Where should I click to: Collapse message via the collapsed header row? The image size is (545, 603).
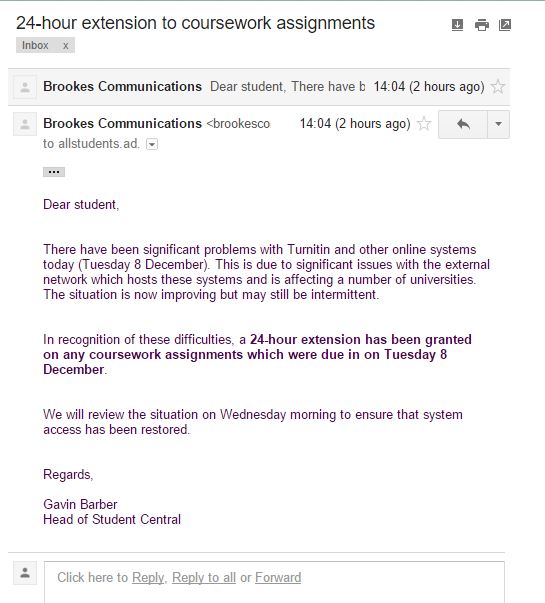pyautogui.click(x=259, y=87)
